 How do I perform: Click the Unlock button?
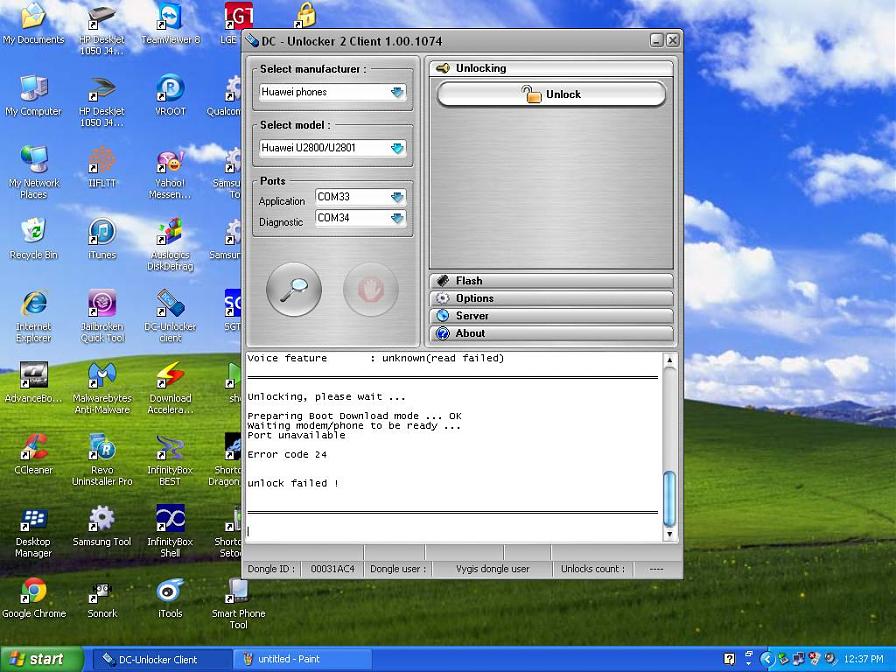(551, 94)
